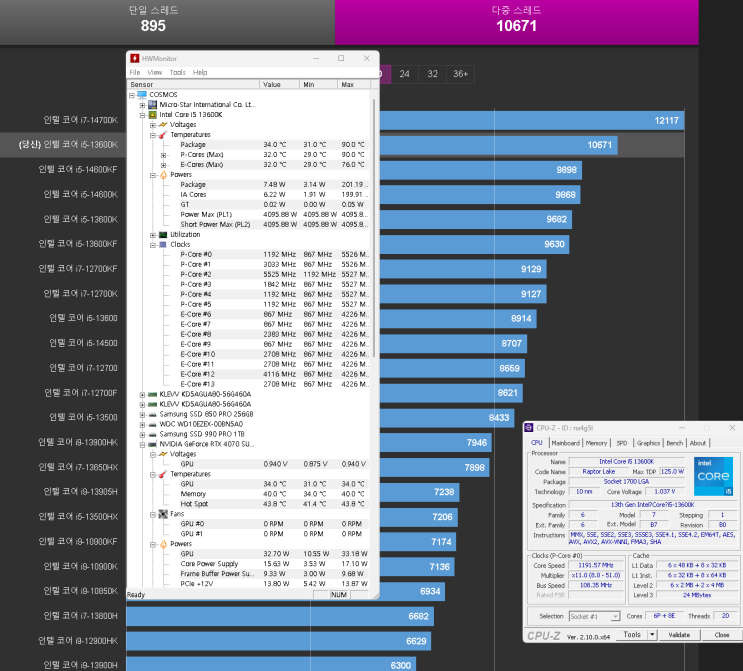This screenshot has height=671, width=743.
Task: Switch to the Mainboard tab in CPU-Z
Action: [565, 443]
